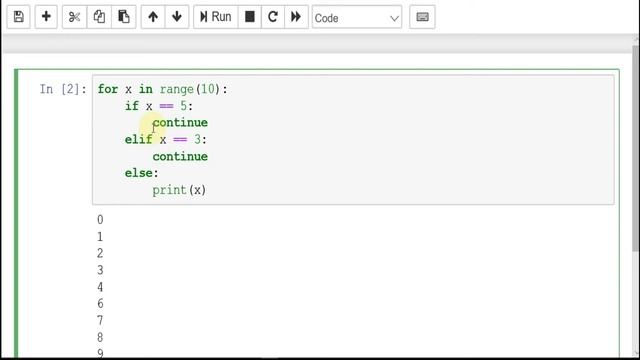Viewport: 640px width, 360px height.
Task: Click the code cell editor area
Action: point(353,139)
